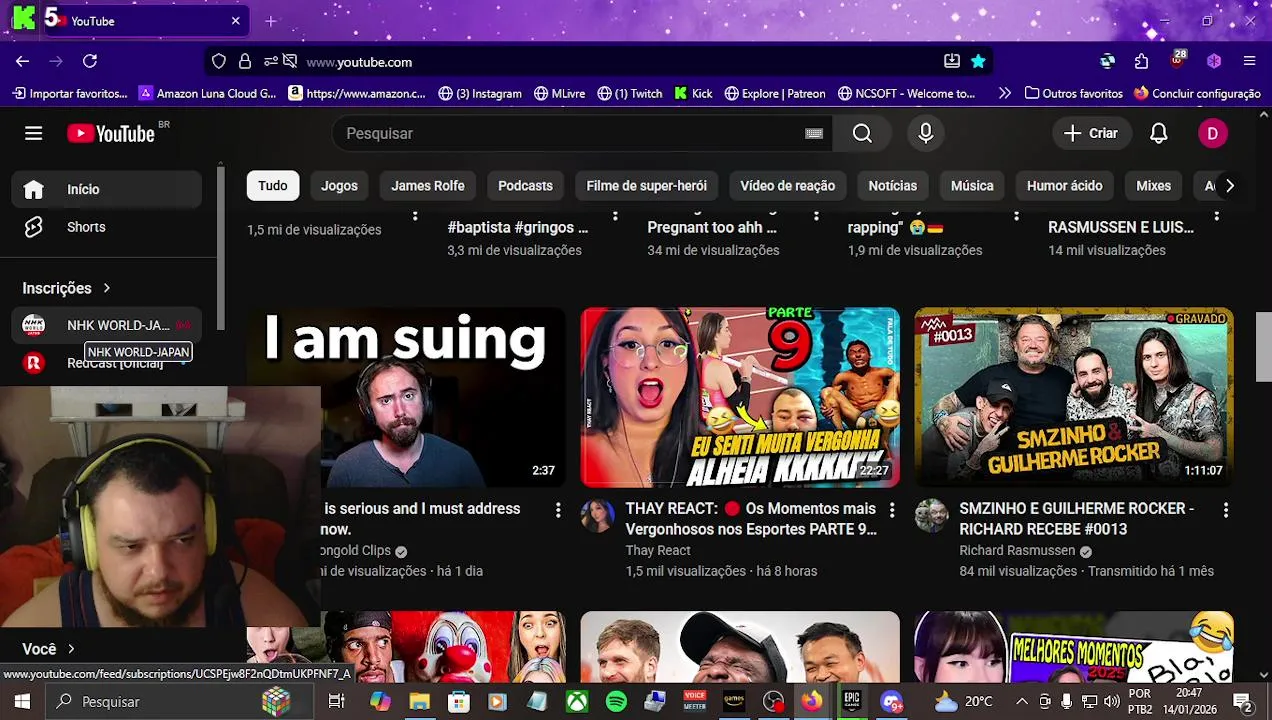Click the site padlock icon
Viewport: 1272px width, 720px height.
(x=244, y=61)
